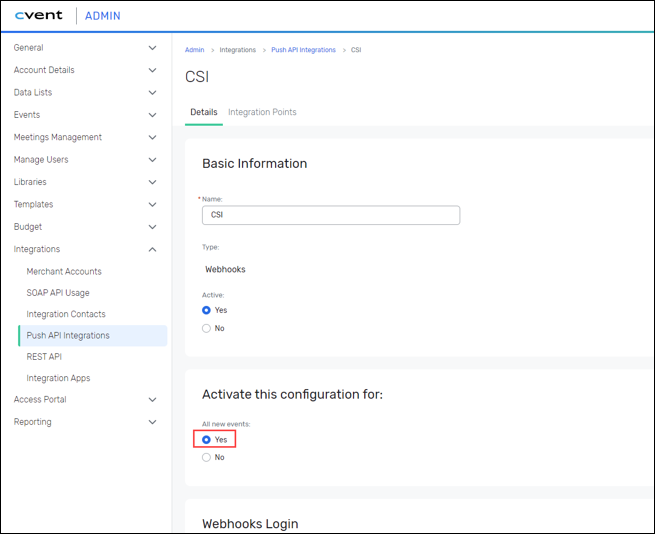Navigate to REST API sidebar item
The image size is (655, 534).
(44, 356)
